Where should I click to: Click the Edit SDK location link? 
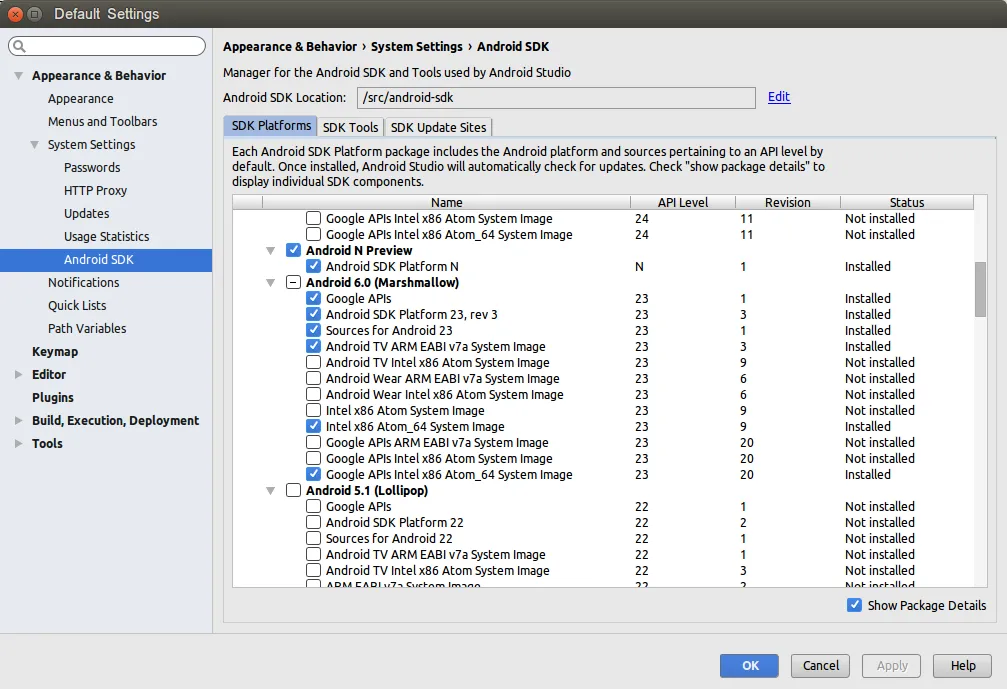779,97
